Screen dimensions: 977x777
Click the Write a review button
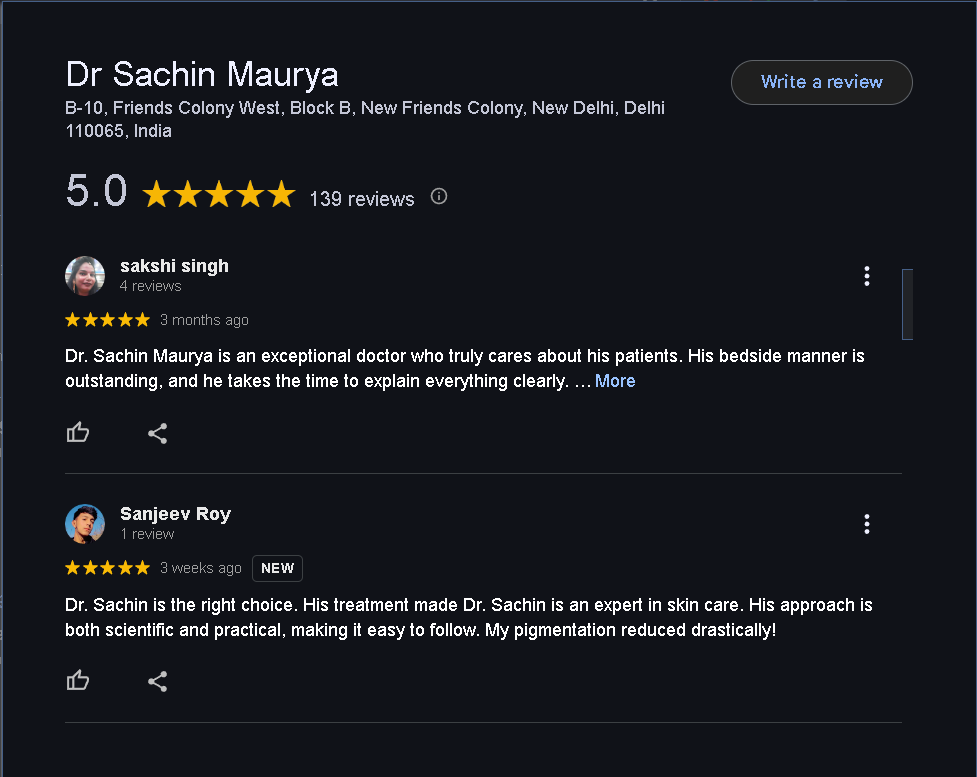click(x=821, y=82)
